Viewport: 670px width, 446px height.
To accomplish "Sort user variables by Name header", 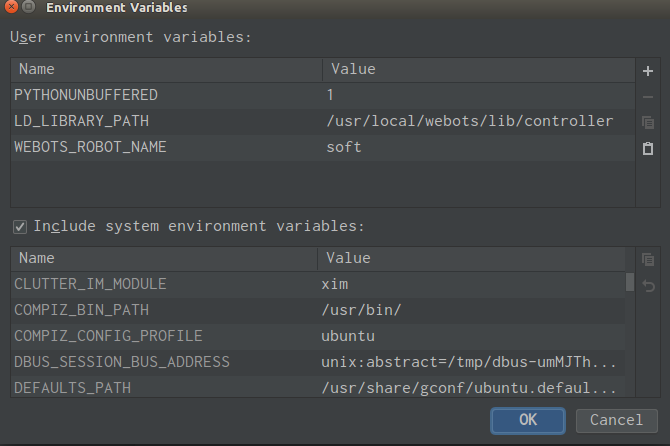I will coord(166,70).
